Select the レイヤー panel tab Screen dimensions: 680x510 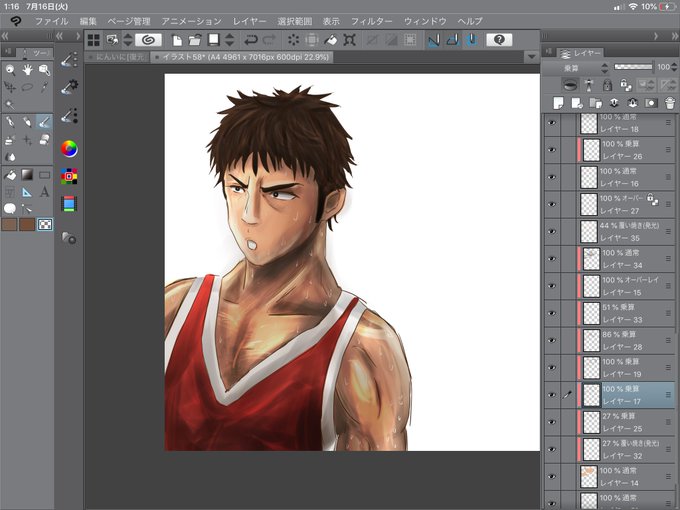(580, 53)
